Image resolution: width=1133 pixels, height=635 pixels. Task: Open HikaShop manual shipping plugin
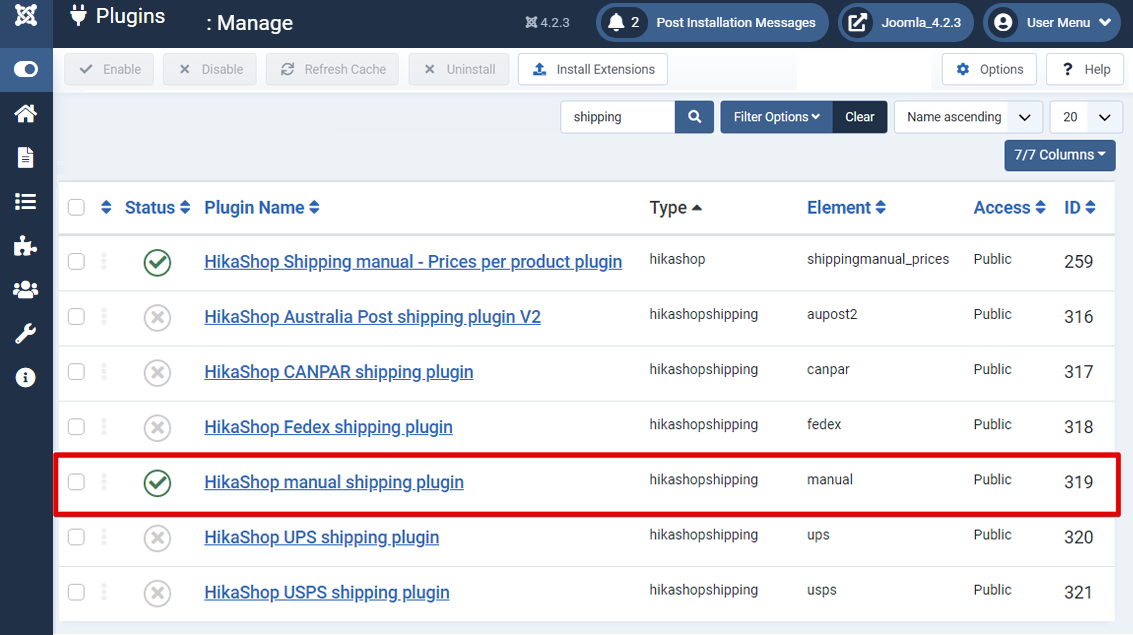334,482
